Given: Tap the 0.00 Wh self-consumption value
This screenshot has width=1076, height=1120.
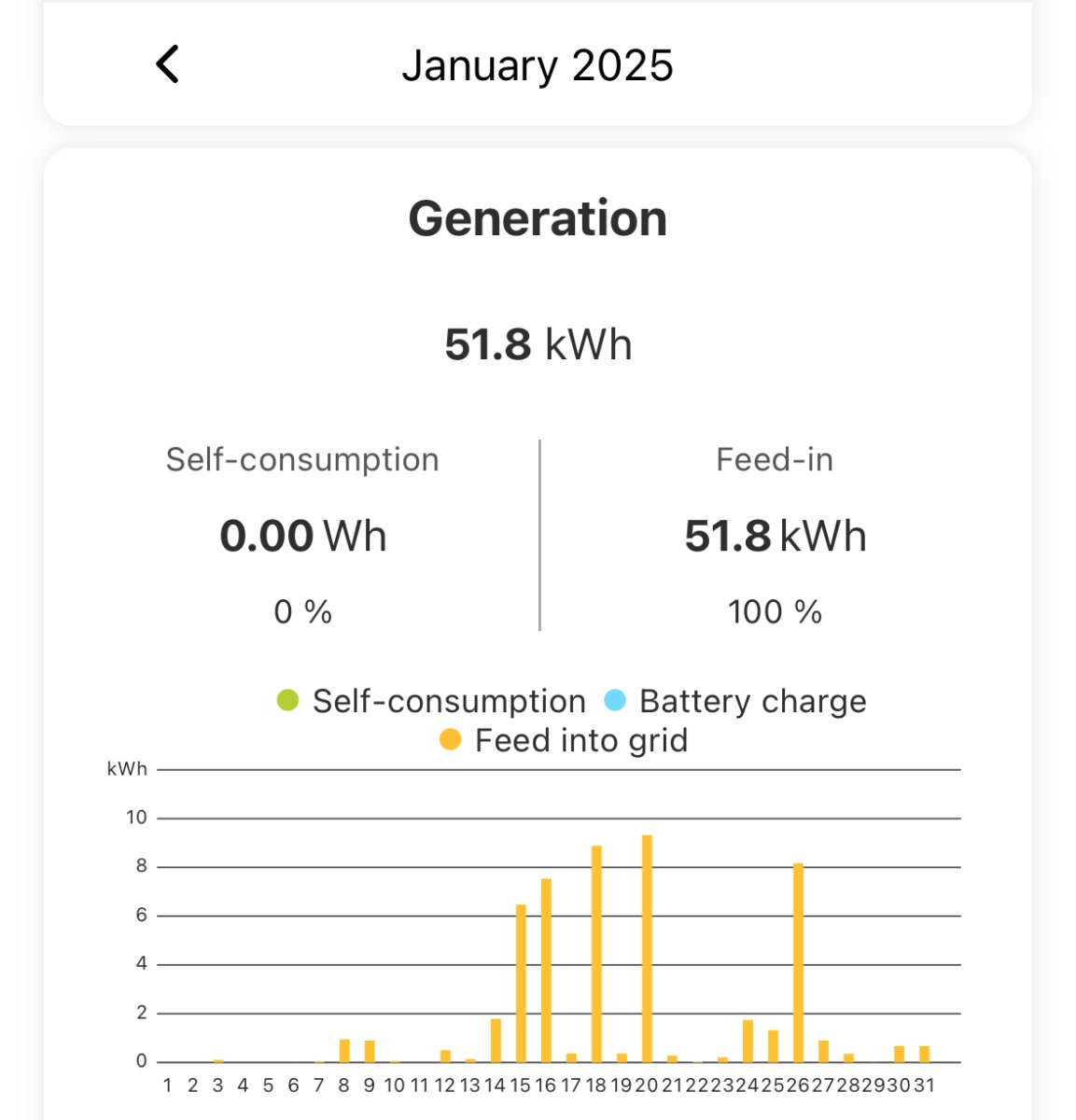Looking at the screenshot, I should pyautogui.click(x=302, y=536).
